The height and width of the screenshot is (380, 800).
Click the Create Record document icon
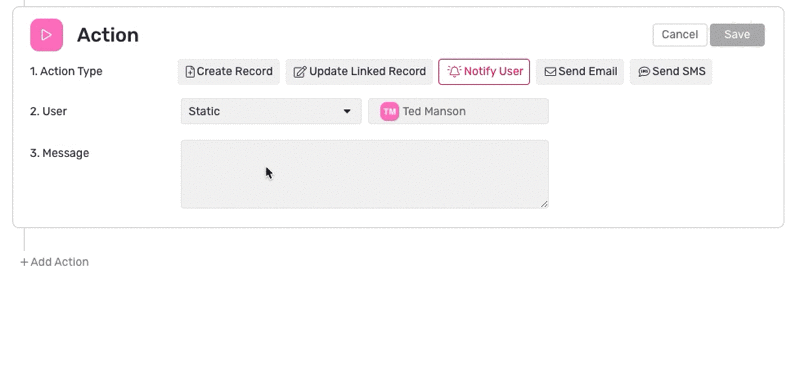(190, 72)
